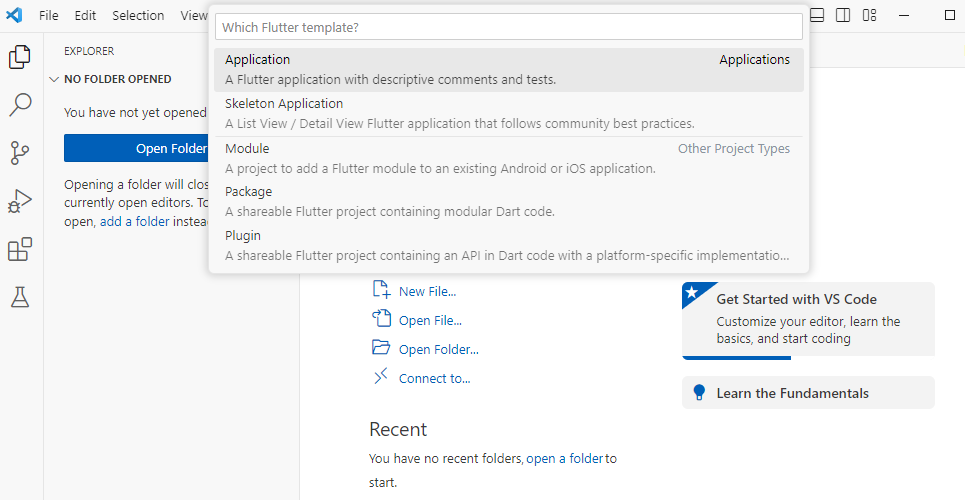Click the Recent heading
The height and width of the screenshot is (500, 965).
point(398,429)
